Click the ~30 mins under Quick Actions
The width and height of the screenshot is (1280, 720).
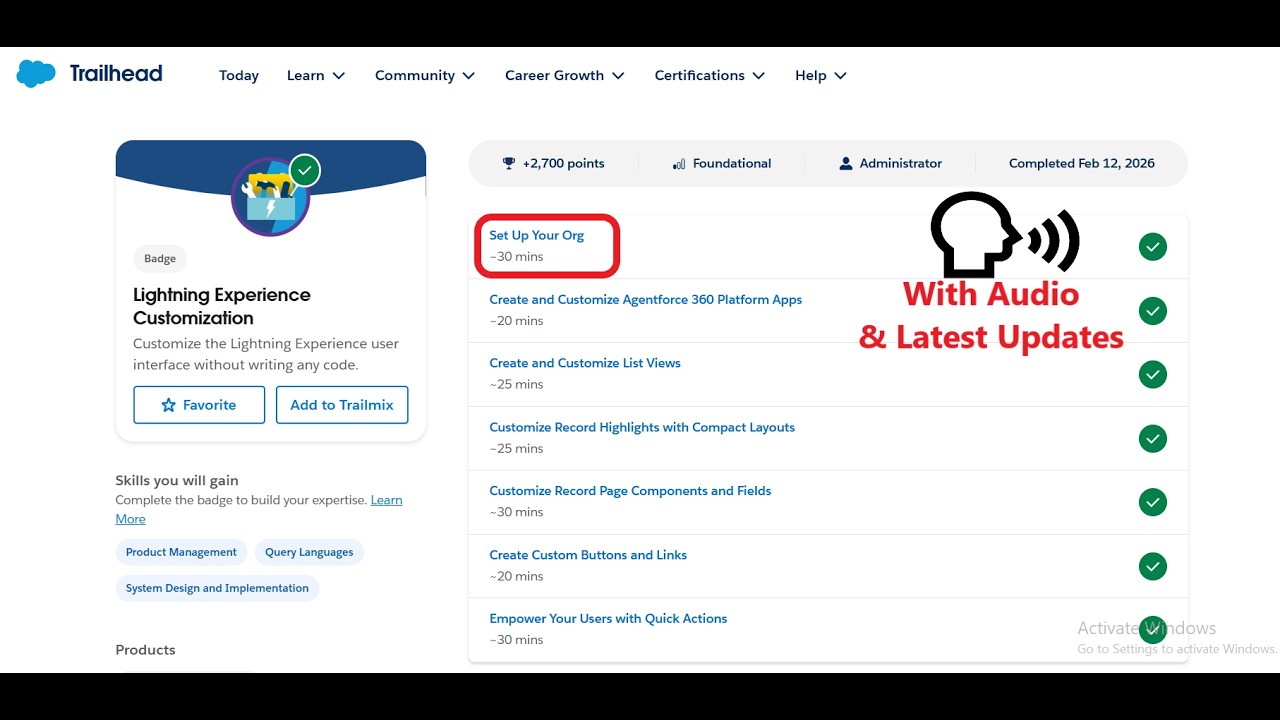coord(516,640)
